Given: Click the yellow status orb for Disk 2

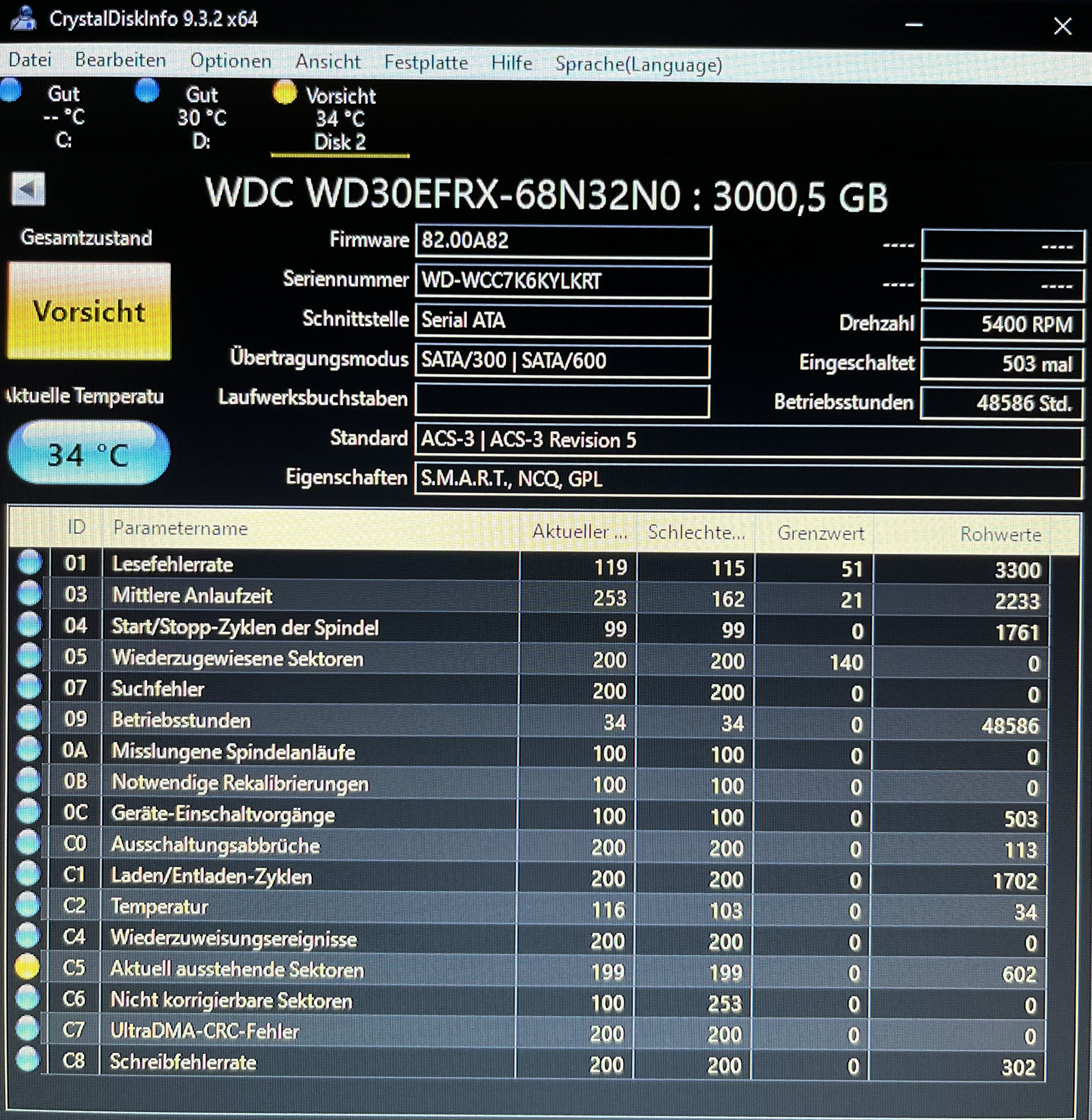Looking at the screenshot, I should (284, 92).
